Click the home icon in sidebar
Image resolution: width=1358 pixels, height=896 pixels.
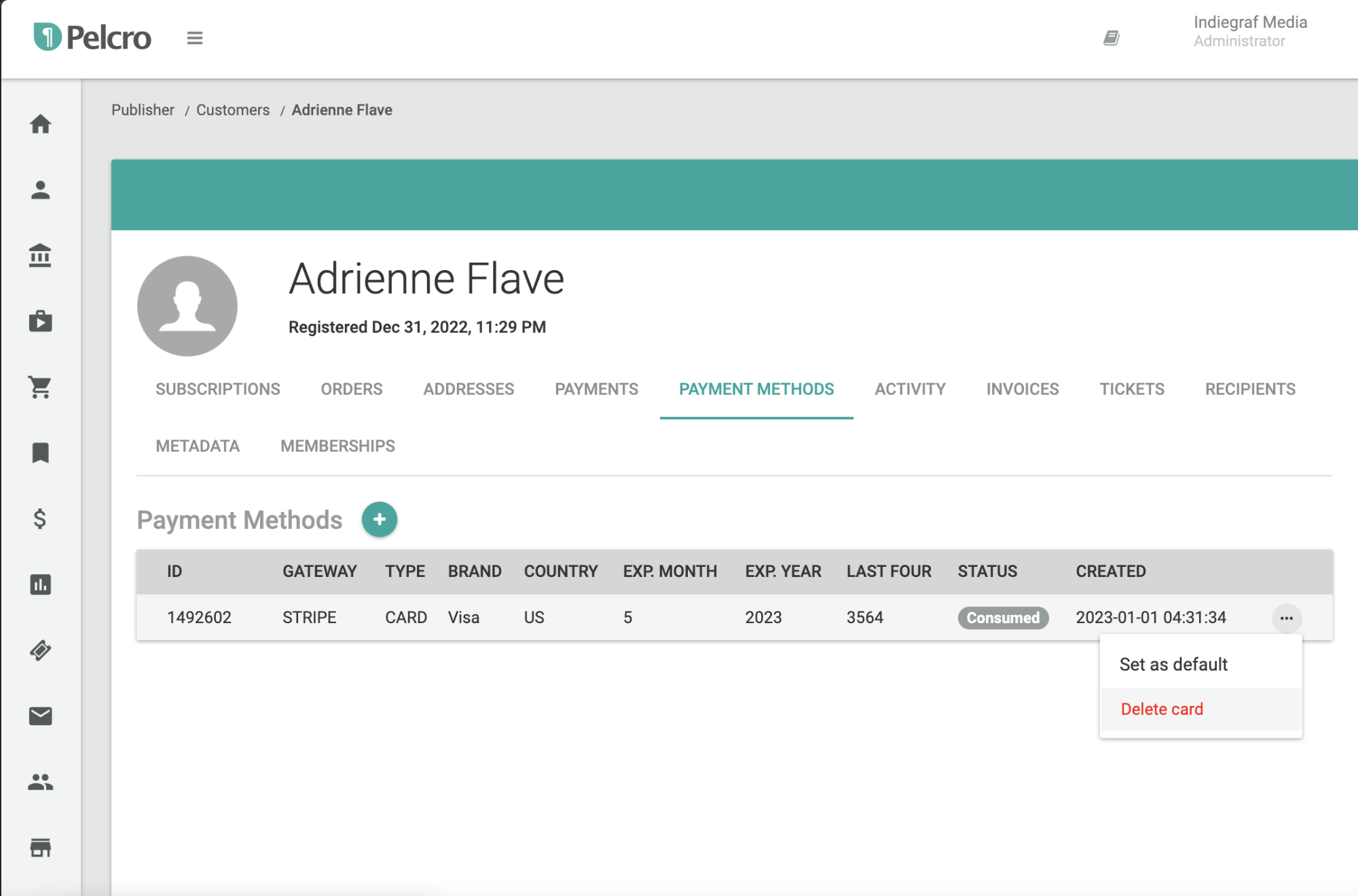pos(41,124)
